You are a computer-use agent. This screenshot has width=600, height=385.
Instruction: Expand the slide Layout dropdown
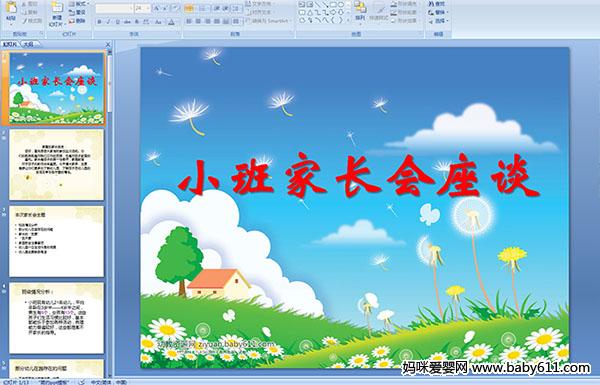tap(78, 3)
